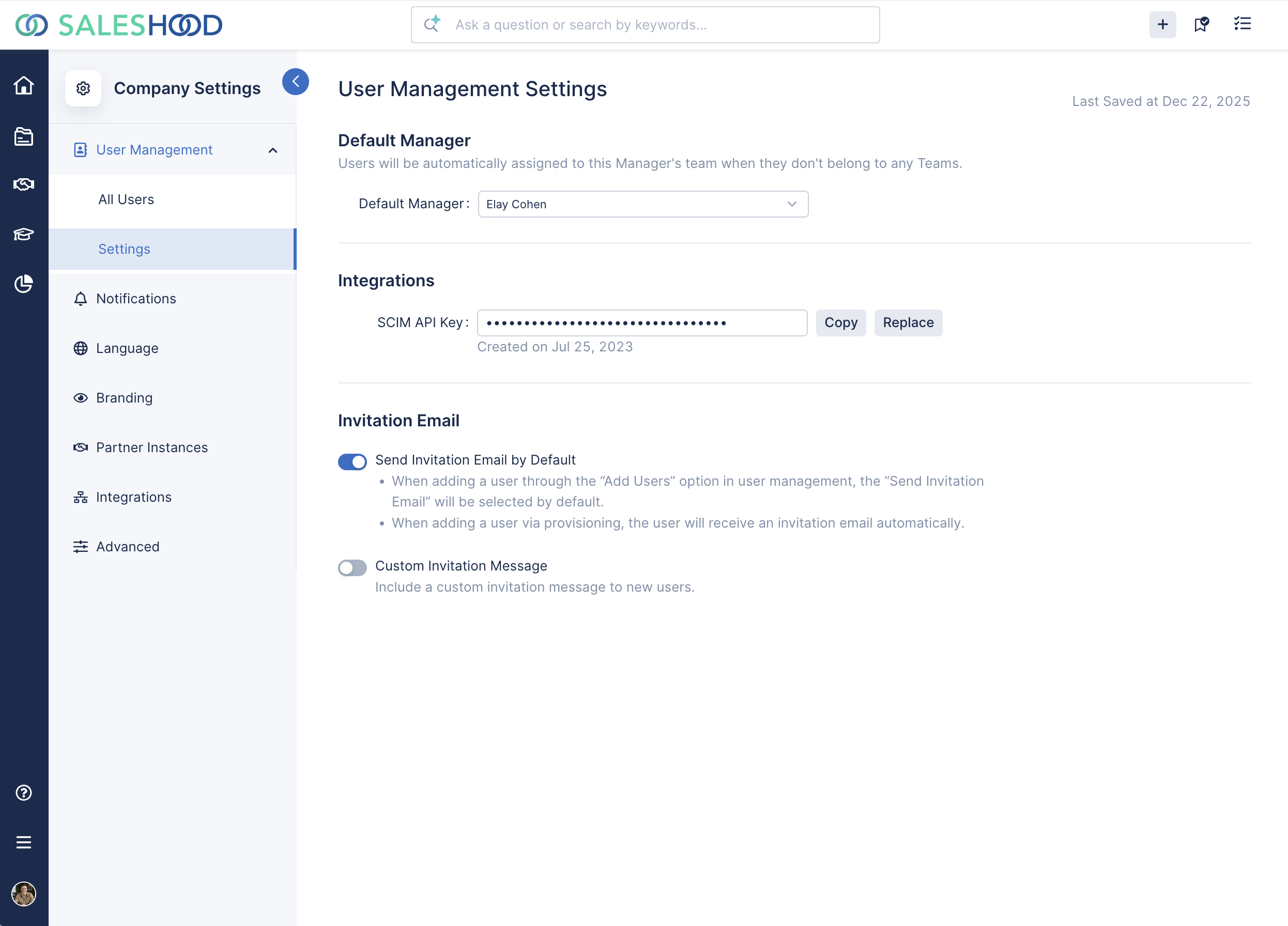Open the bookmark check icon in header

coord(1202,24)
